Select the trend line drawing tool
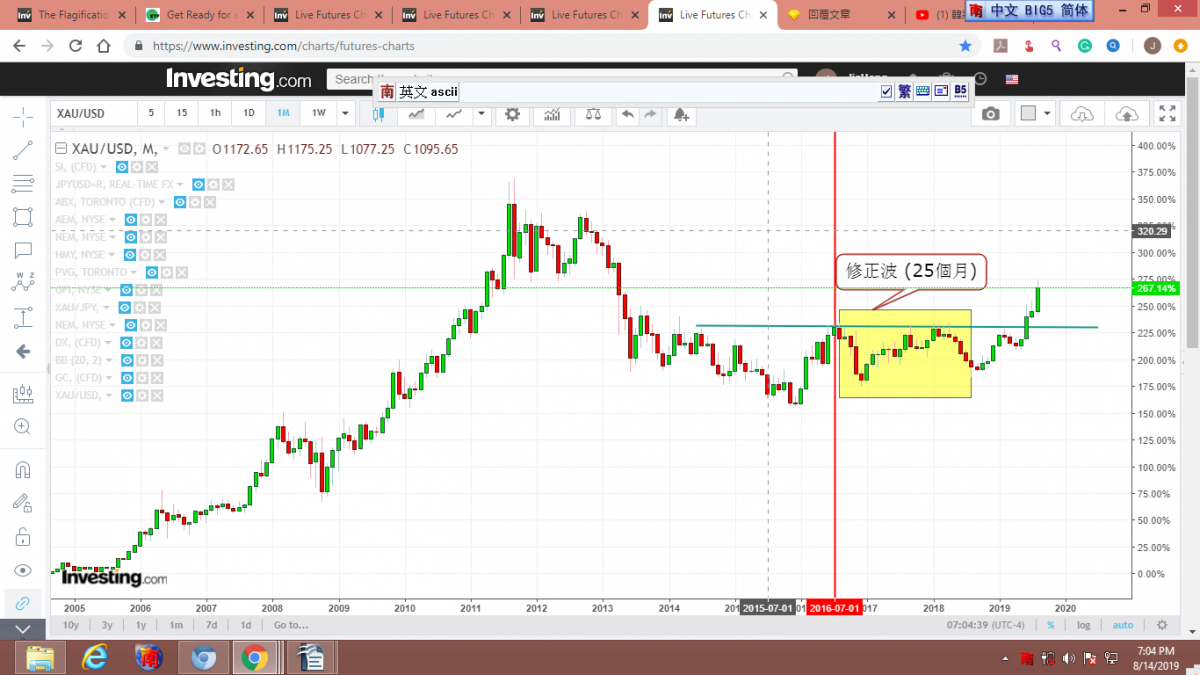This screenshot has width=1200, height=675. click(22, 150)
